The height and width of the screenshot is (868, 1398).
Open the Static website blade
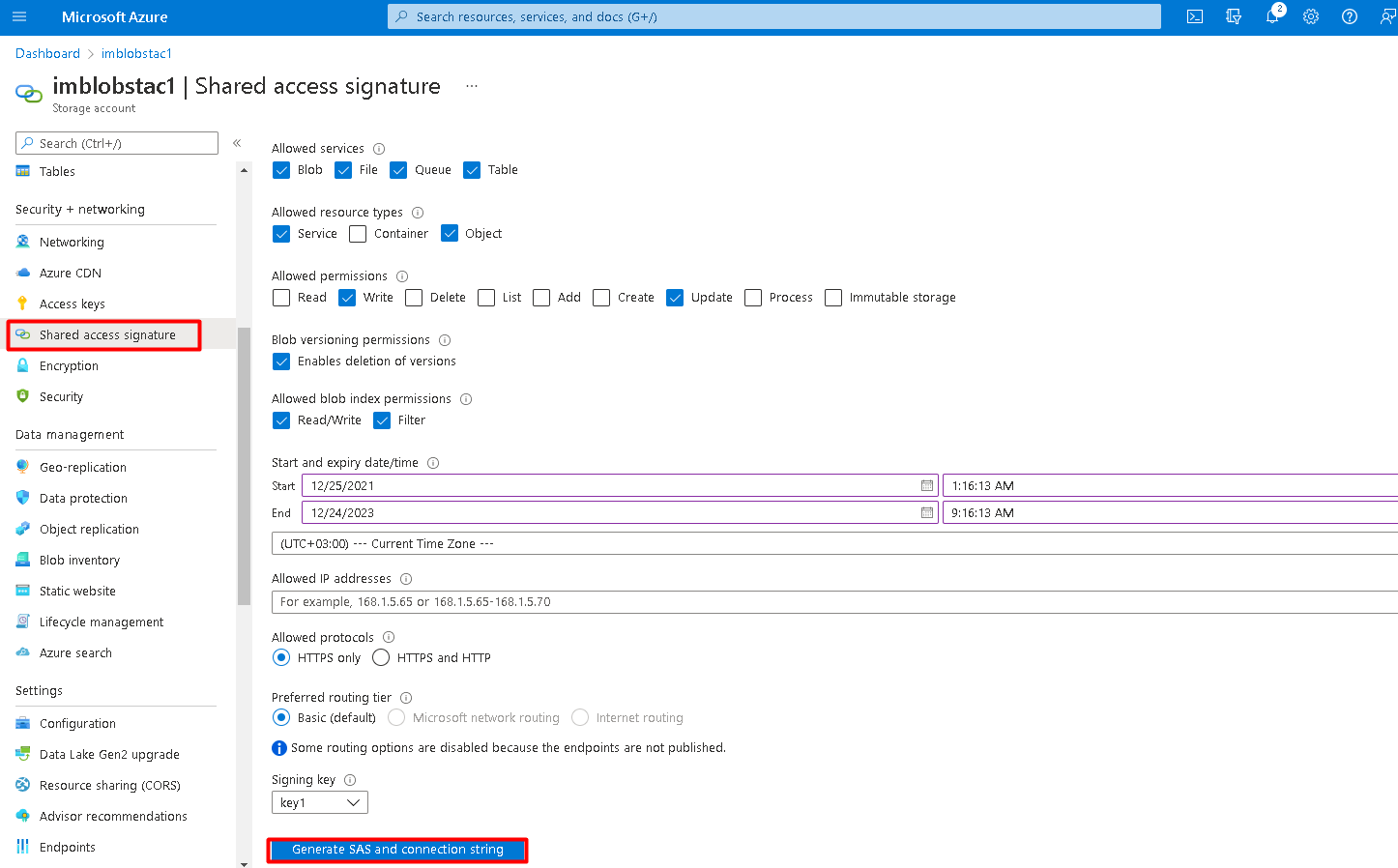click(76, 591)
